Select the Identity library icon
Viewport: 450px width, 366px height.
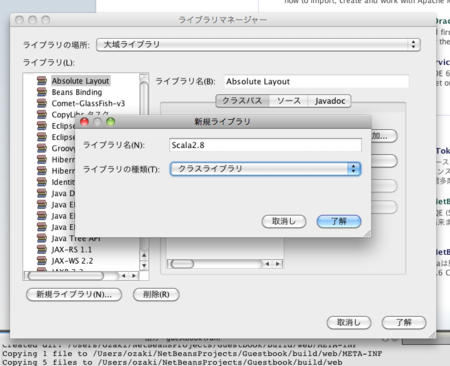pyautogui.click(x=42, y=182)
